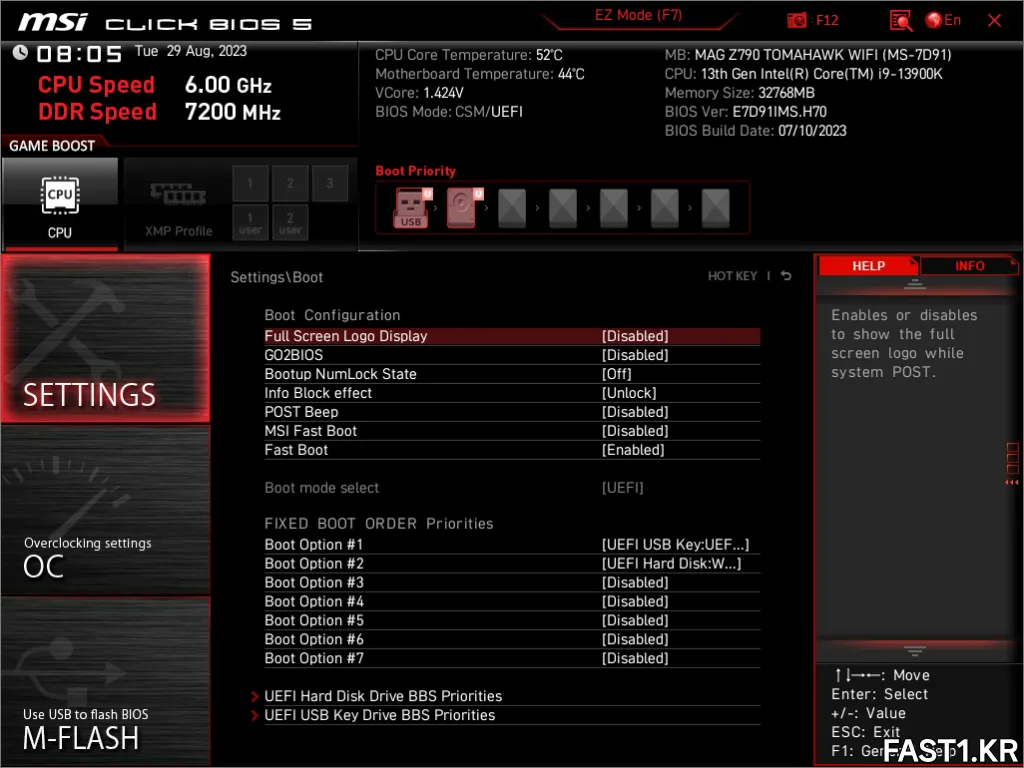
Task: Click the FIXED BOOT ORDER Priorities heading
Action: 379,524
